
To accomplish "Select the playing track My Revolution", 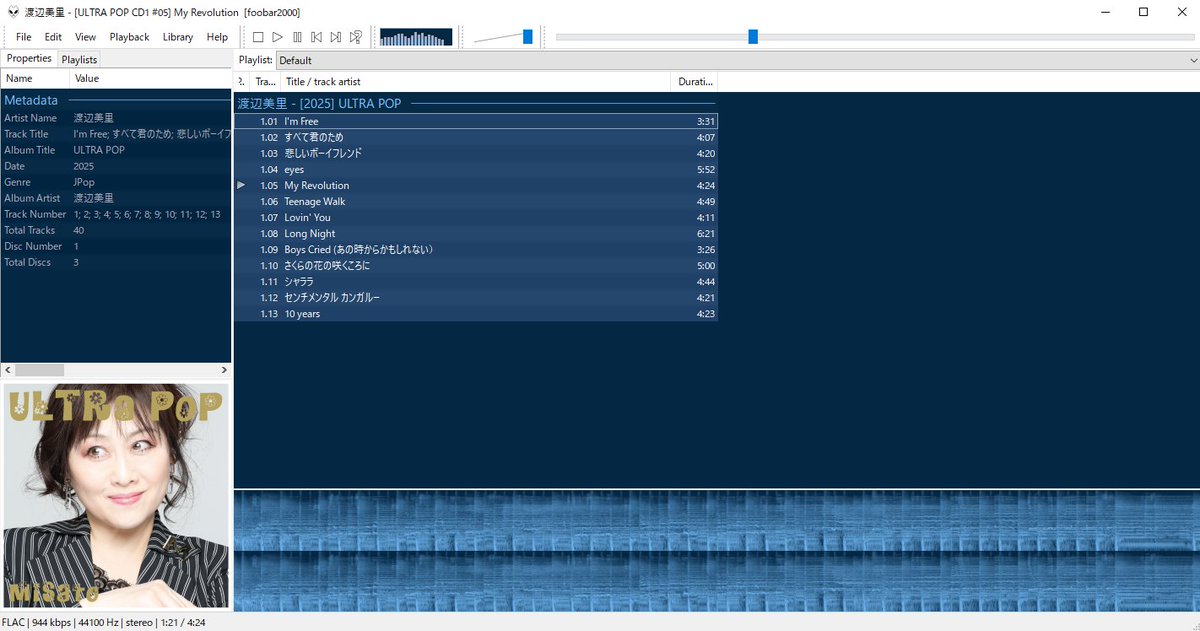I will pyautogui.click(x=476, y=185).
